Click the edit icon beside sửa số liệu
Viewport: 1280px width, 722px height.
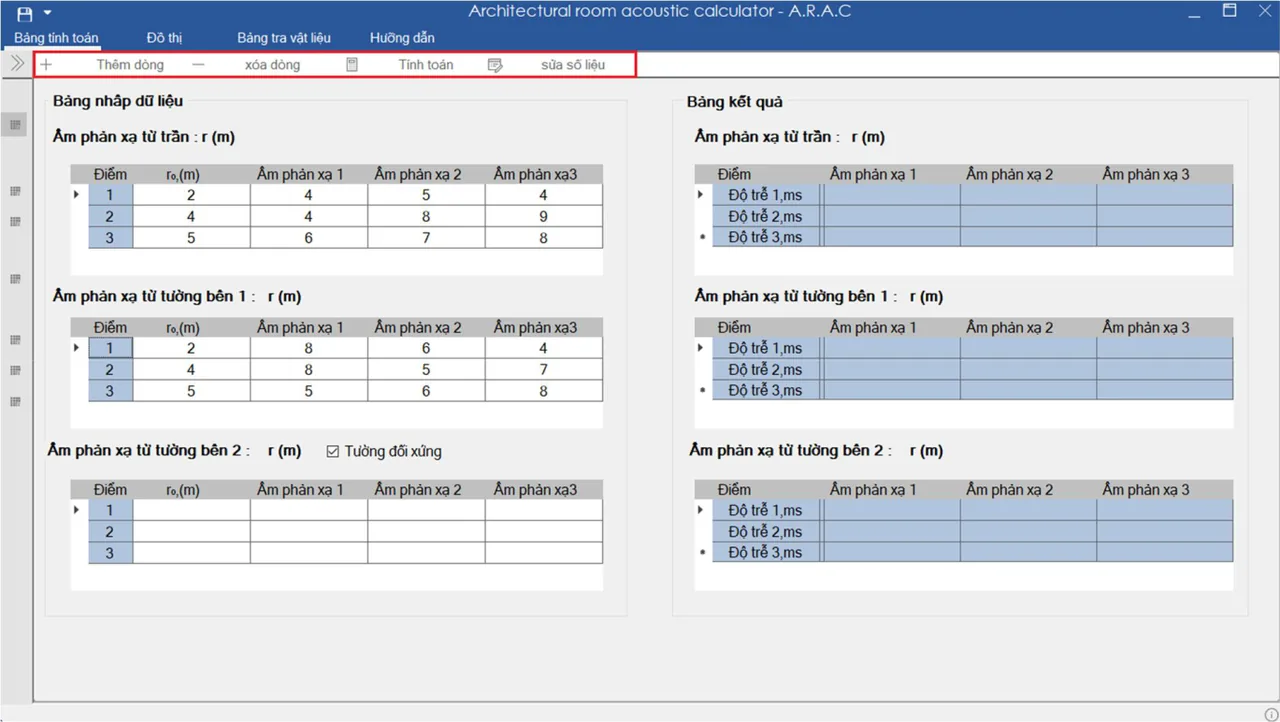pos(495,64)
